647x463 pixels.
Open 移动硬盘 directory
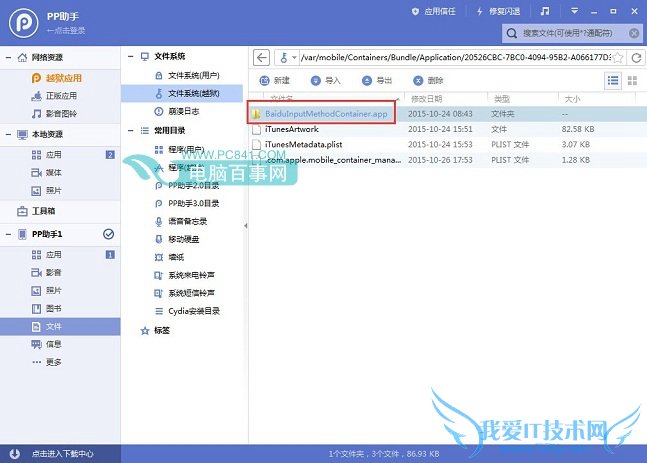(x=177, y=239)
